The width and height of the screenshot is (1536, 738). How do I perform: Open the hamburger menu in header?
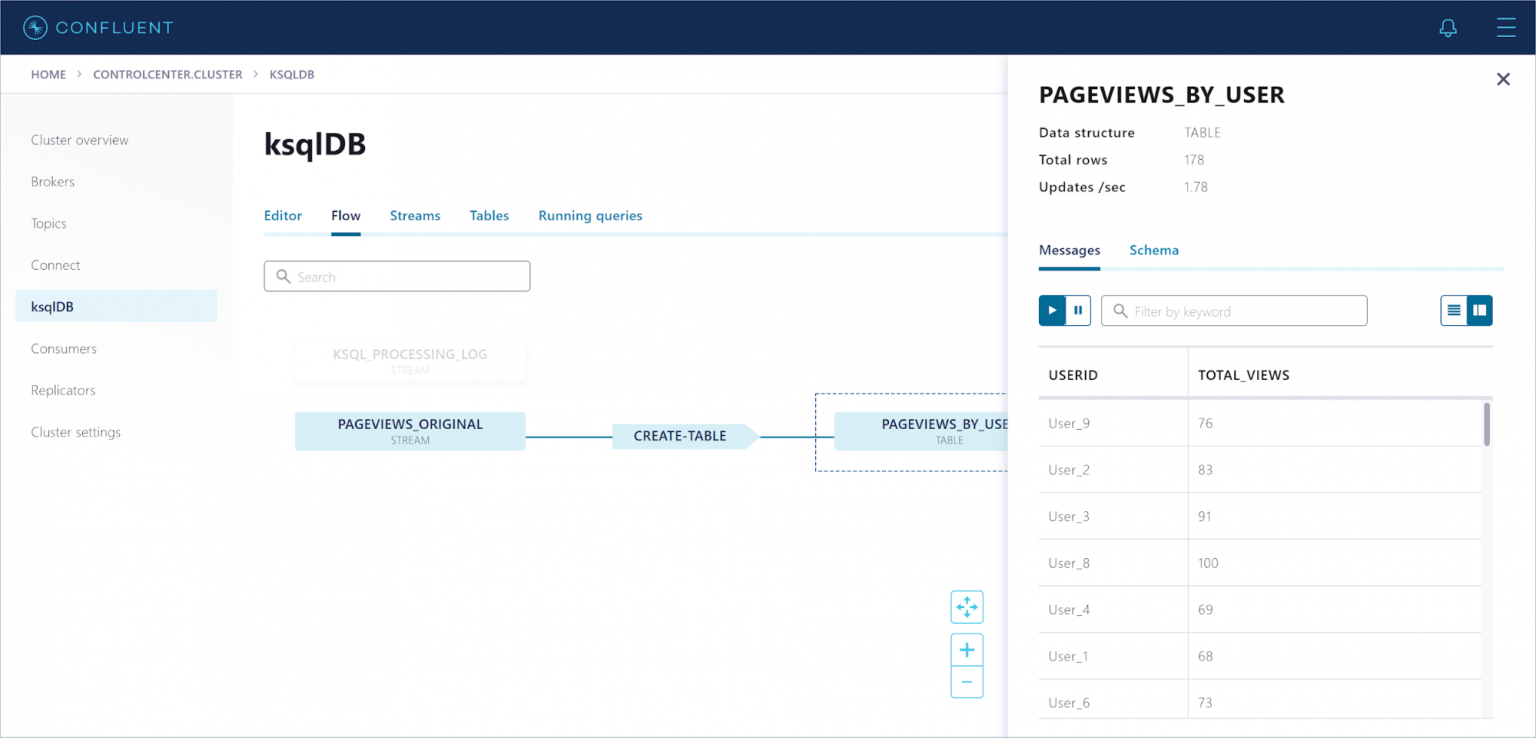click(1505, 28)
